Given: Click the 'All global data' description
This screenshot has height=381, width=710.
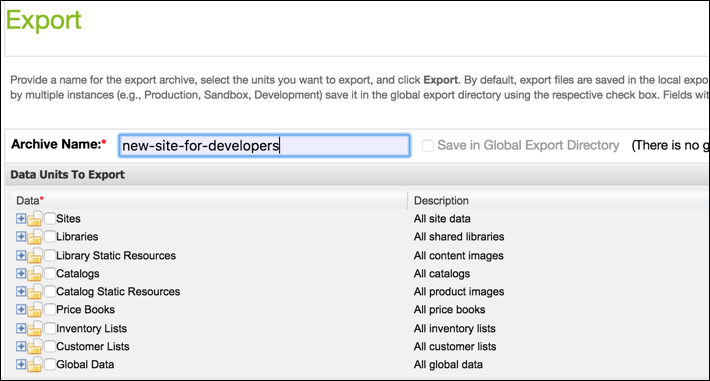Looking at the screenshot, I should pos(448,364).
